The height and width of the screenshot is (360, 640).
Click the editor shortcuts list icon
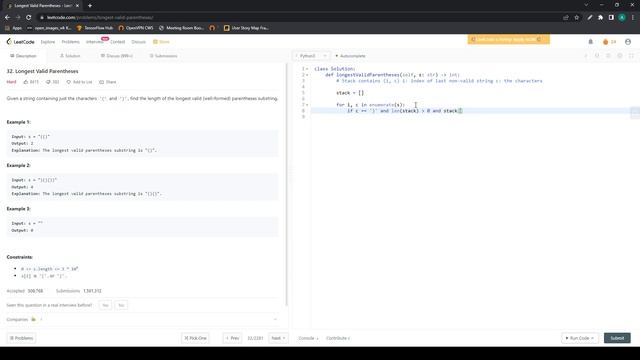(609, 56)
